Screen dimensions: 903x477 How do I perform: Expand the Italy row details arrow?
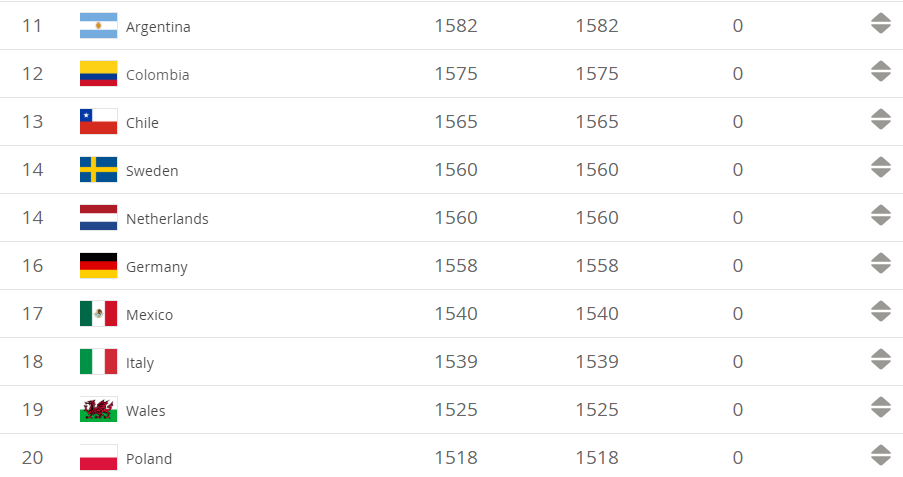tap(880, 359)
